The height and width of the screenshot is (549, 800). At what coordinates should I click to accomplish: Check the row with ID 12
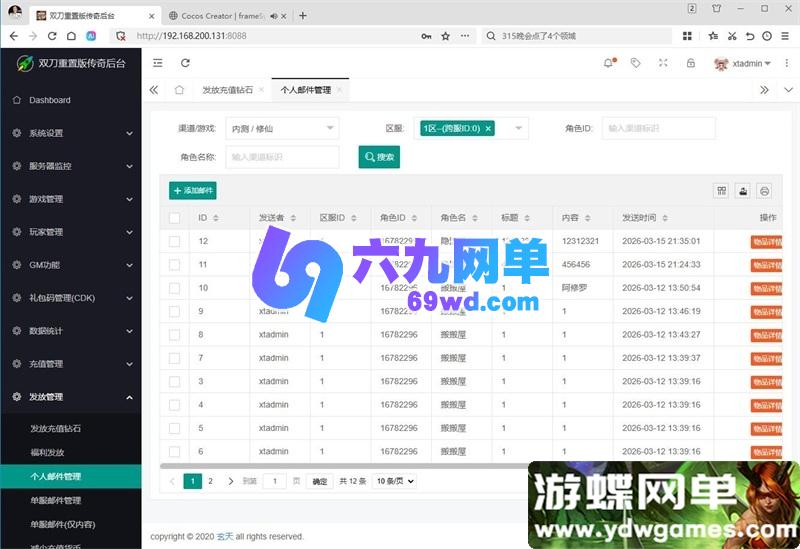(174, 241)
